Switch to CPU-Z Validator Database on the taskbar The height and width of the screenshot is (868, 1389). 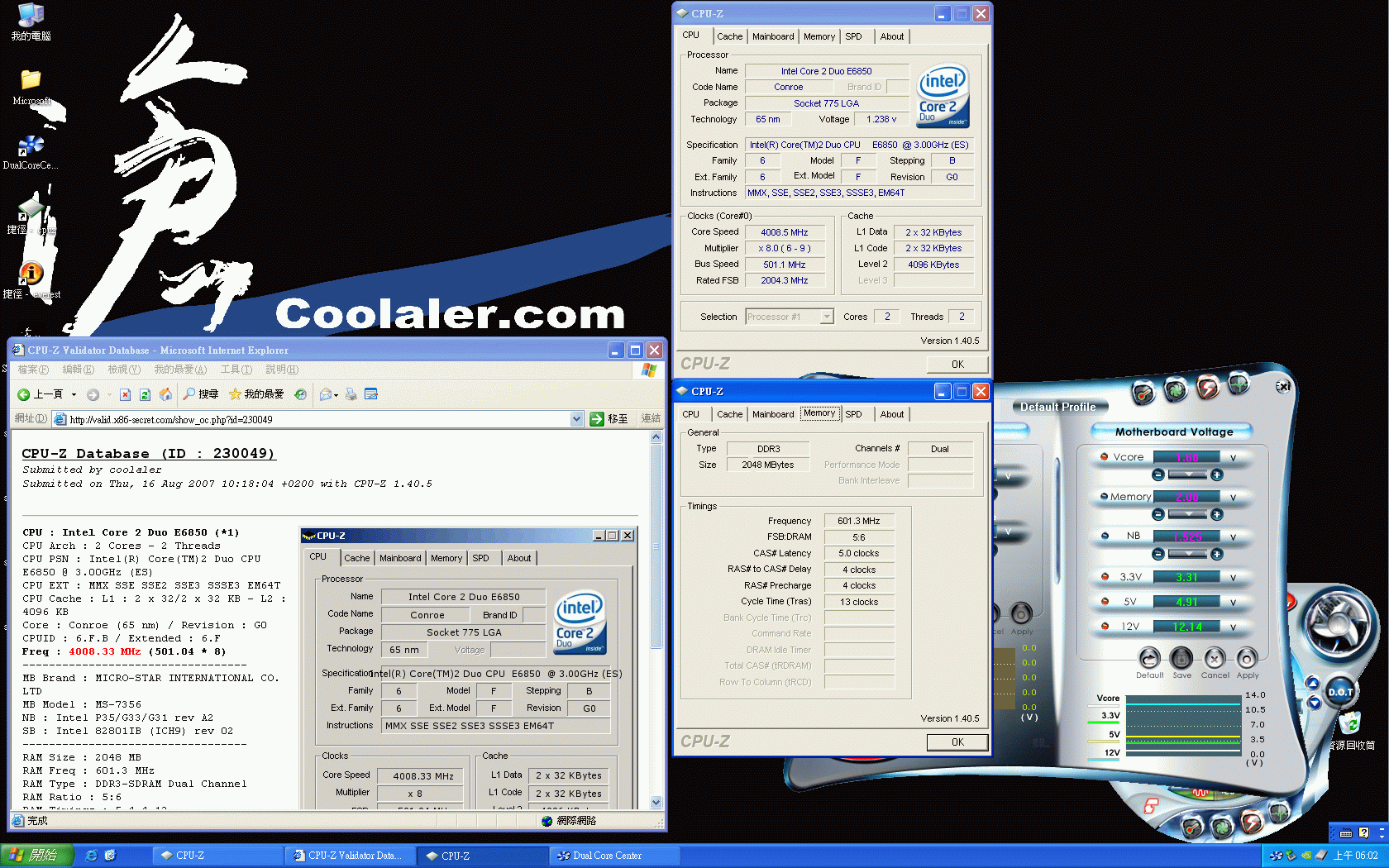click(351, 856)
